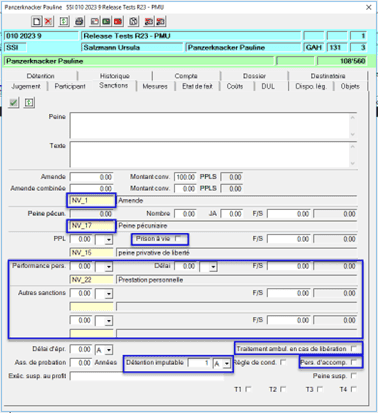Image resolution: width=378 pixels, height=413 pixels.
Task: Click the second-to-last red document toolbar icon
Action: 149,21
